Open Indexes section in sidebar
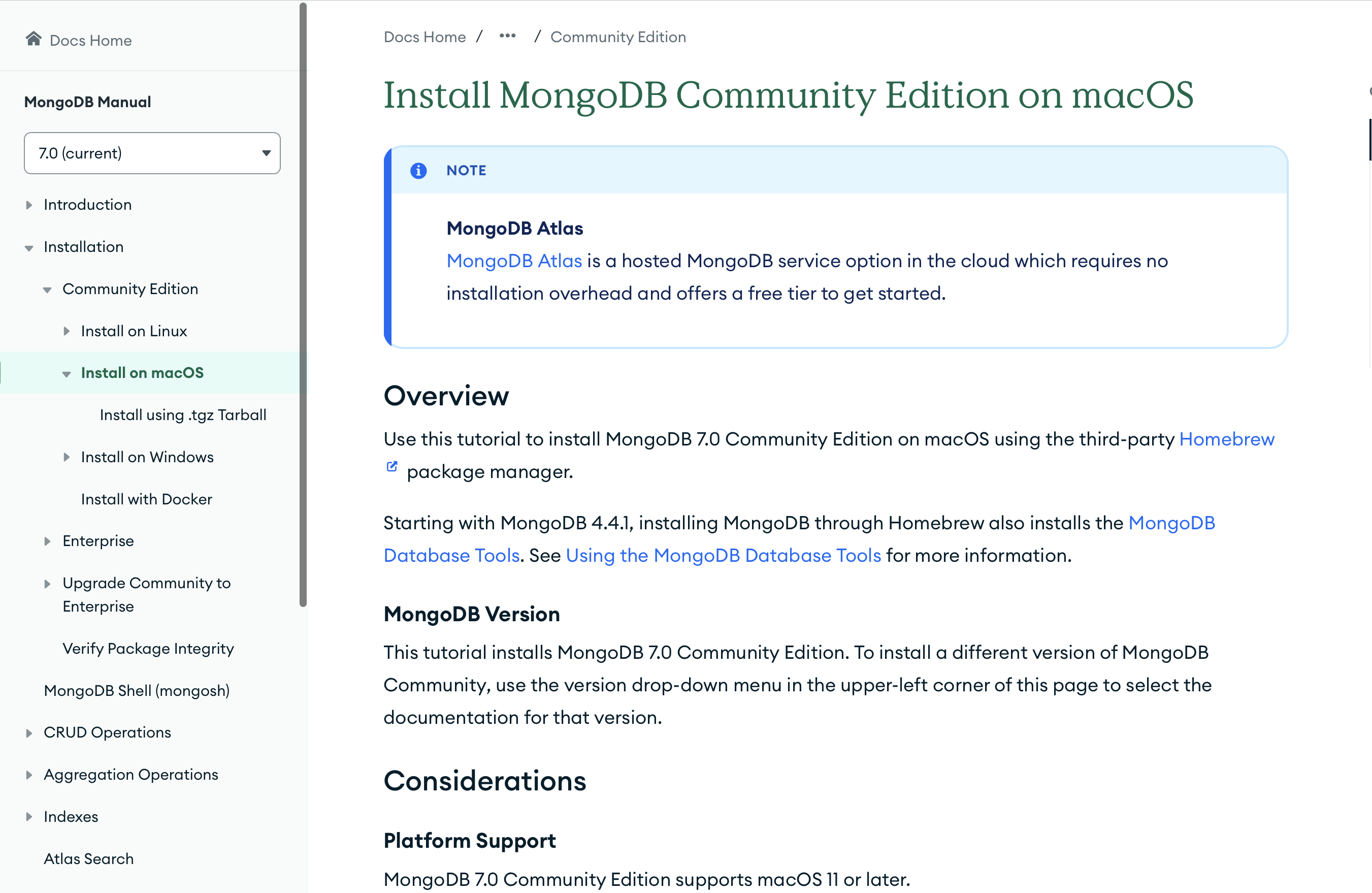Screen dimensions: 1372x893 click(71, 817)
